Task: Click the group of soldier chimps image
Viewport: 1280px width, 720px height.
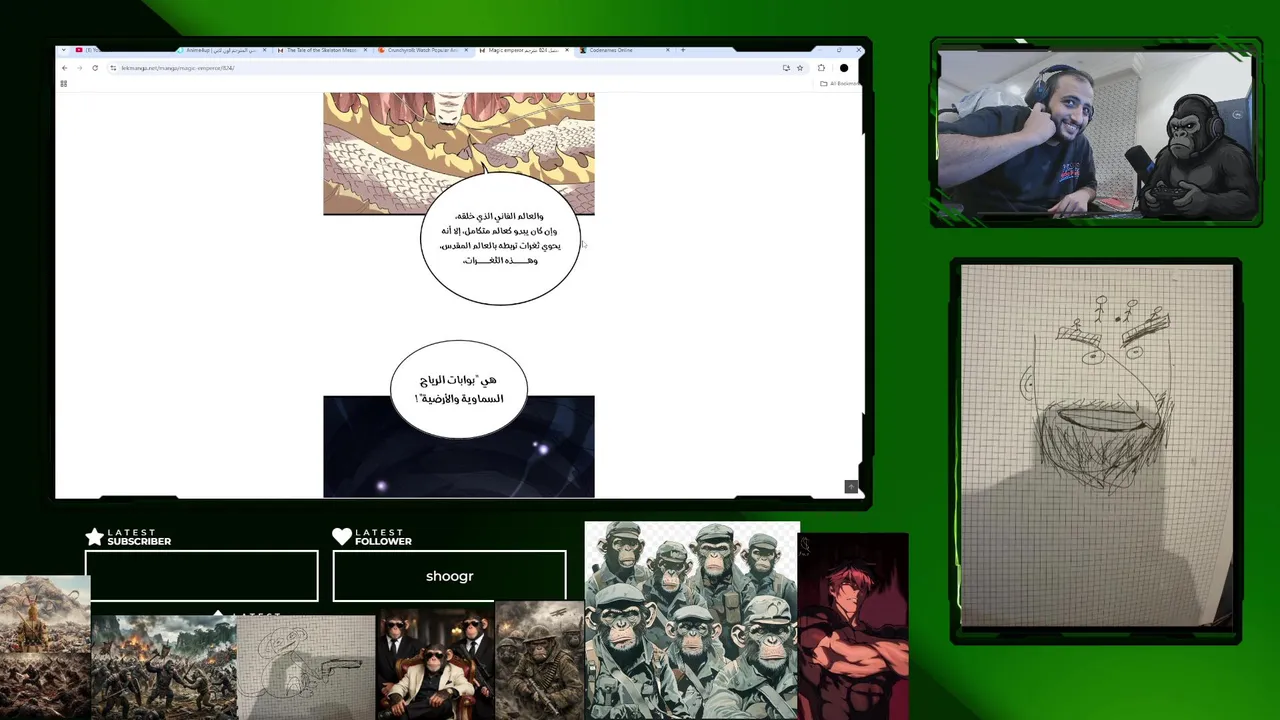Action: pyautogui.click(x=692, y=620)
